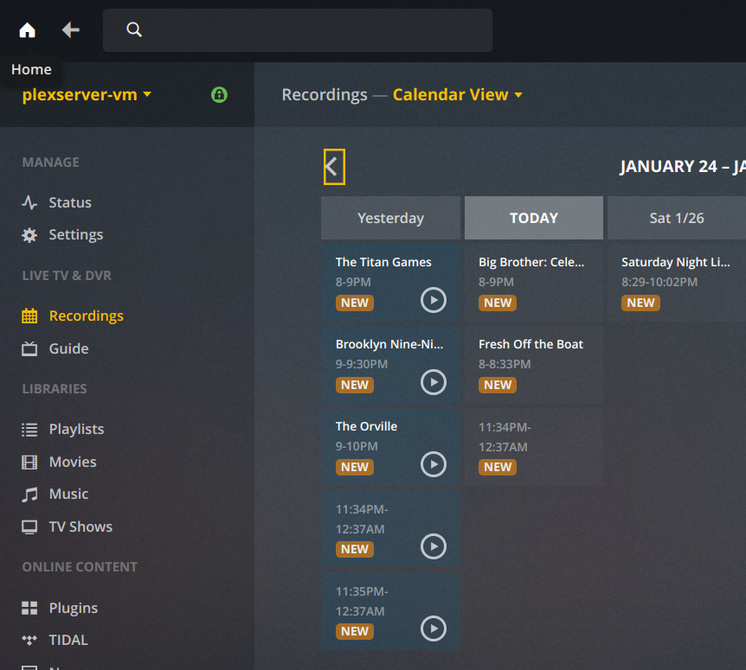Click the green secure connection lock icon
Screen dimensions: 746x670
[x=219, y=95]
